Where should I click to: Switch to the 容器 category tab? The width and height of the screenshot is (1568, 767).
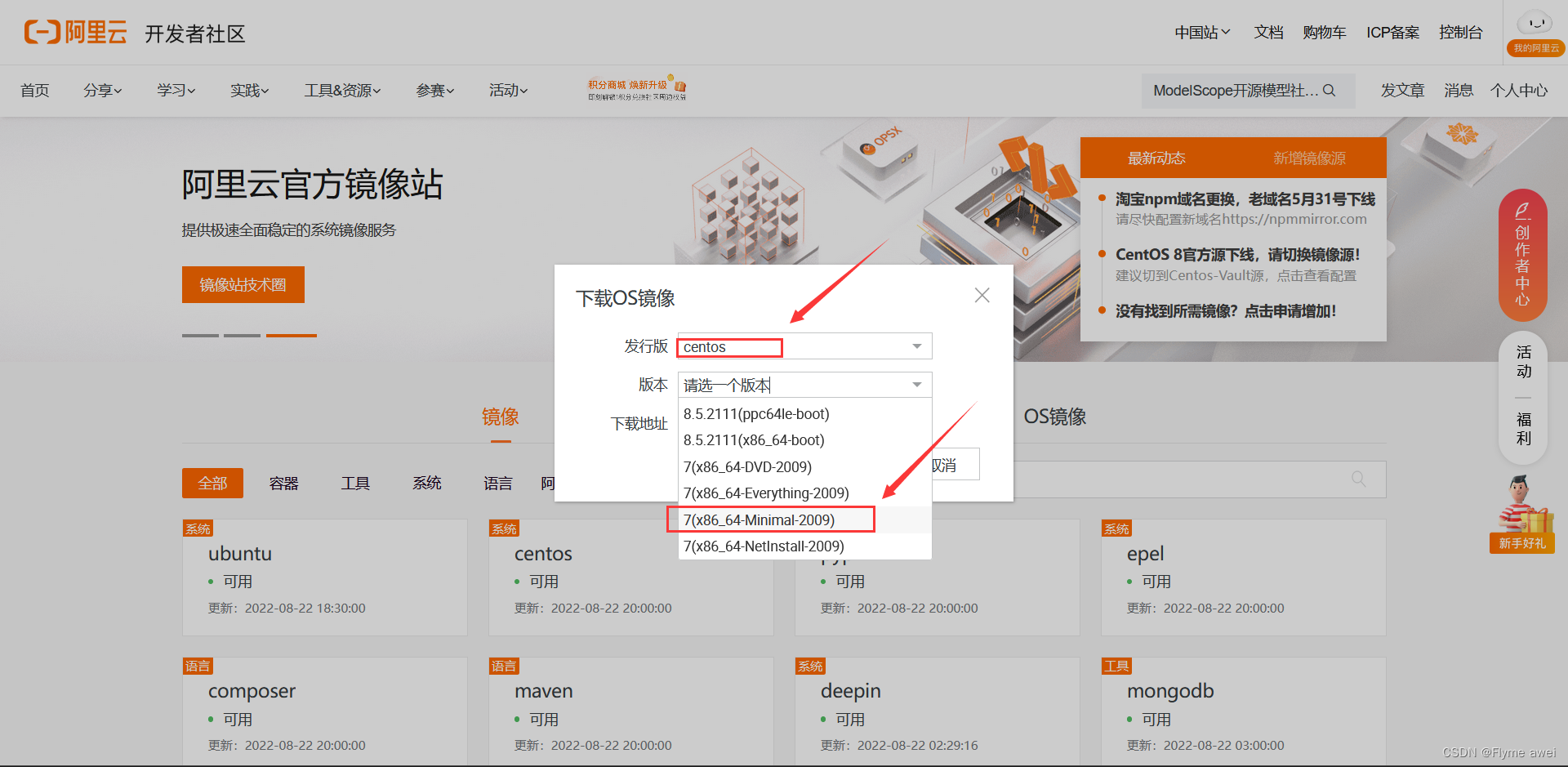pos(283,483)
